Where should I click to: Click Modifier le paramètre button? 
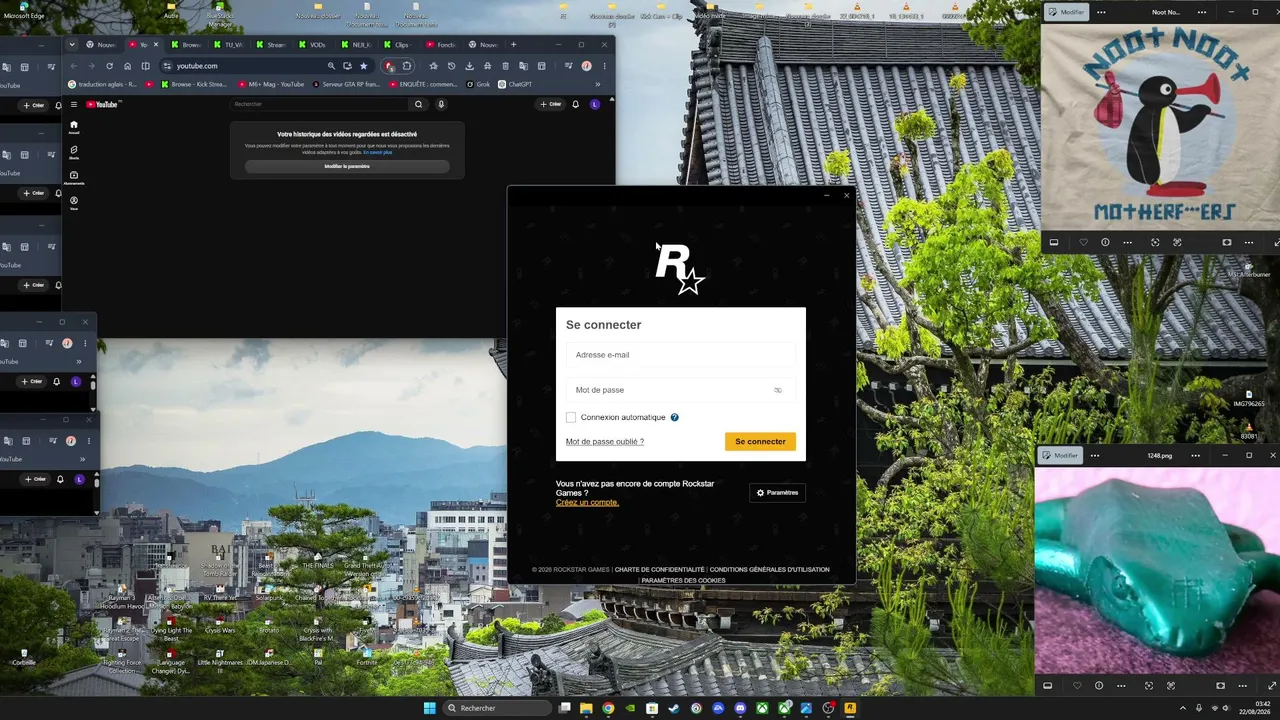(347, 166)
